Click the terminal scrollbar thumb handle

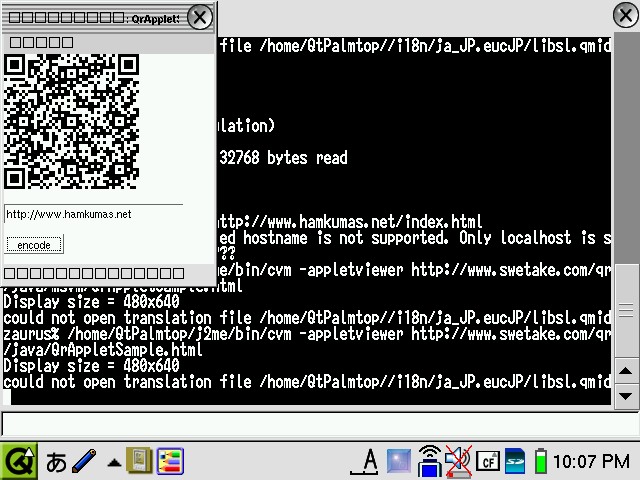(x=626, y=310)
